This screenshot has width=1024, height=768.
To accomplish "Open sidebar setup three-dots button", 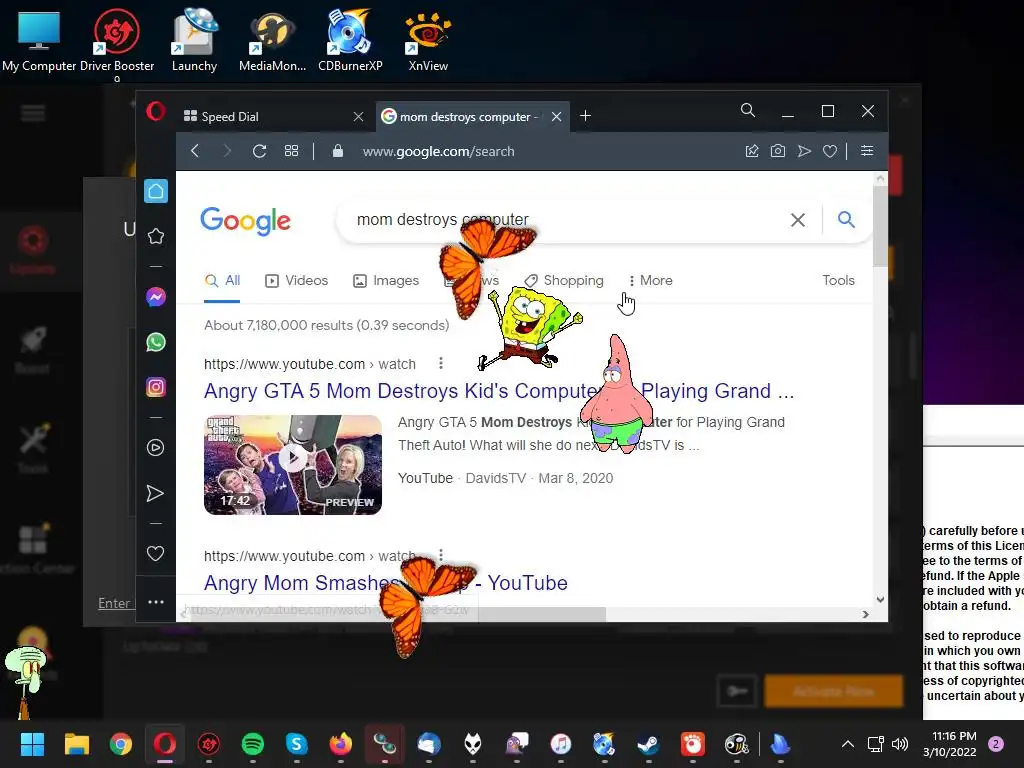I will pyautogui.click(x=156, y=602).
